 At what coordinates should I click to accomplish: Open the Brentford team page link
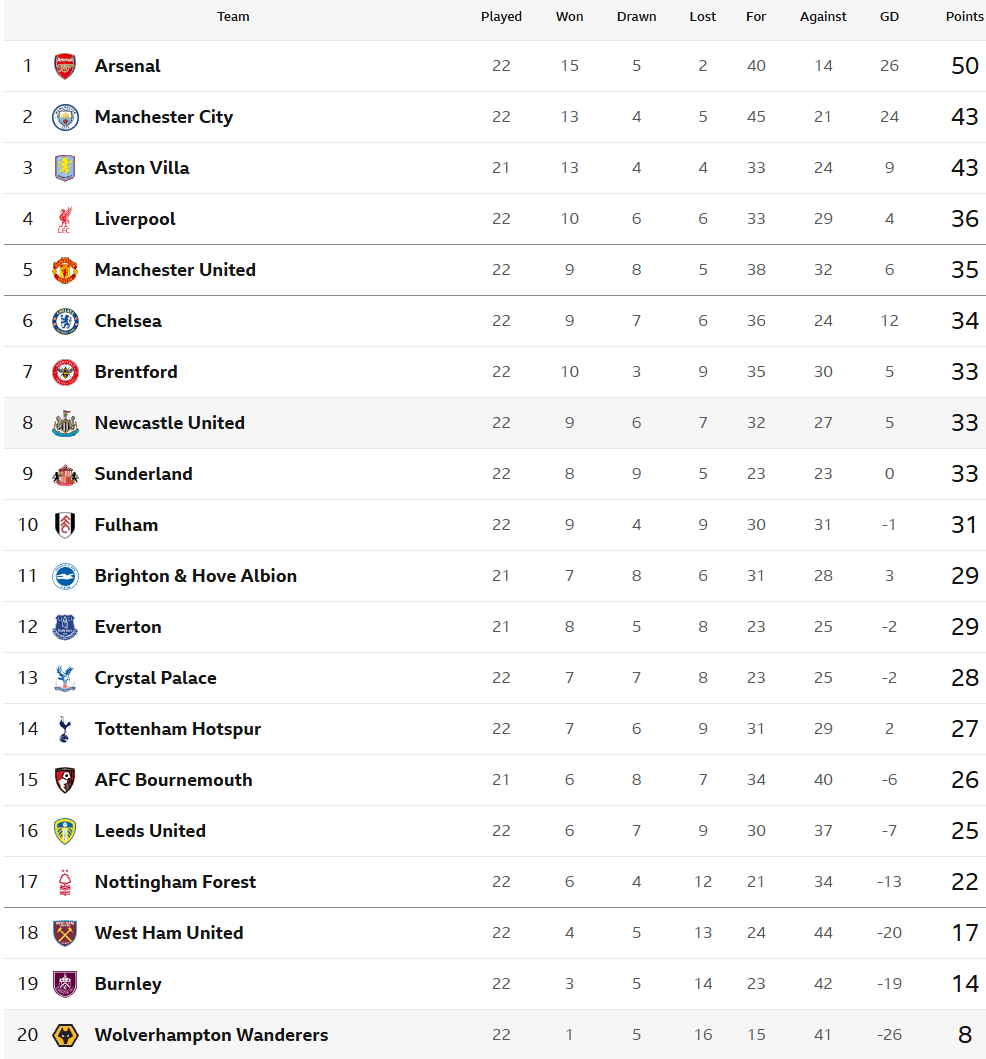[x=136, y=372]
